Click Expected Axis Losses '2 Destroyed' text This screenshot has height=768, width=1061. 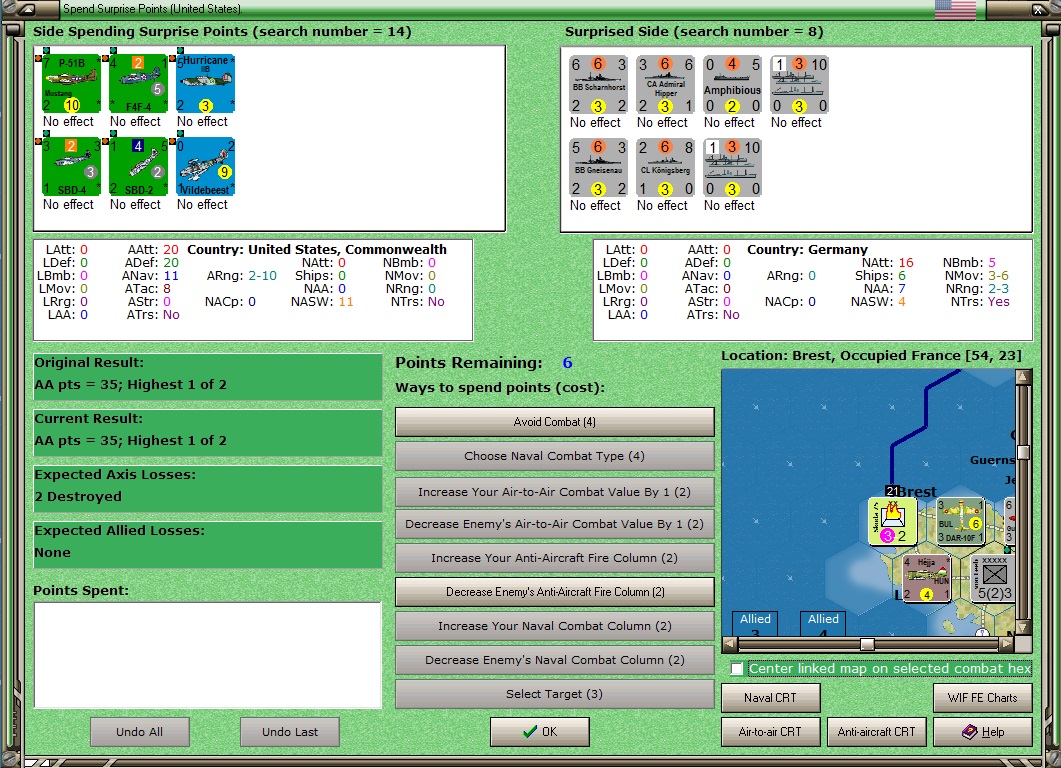coord(78,497)
